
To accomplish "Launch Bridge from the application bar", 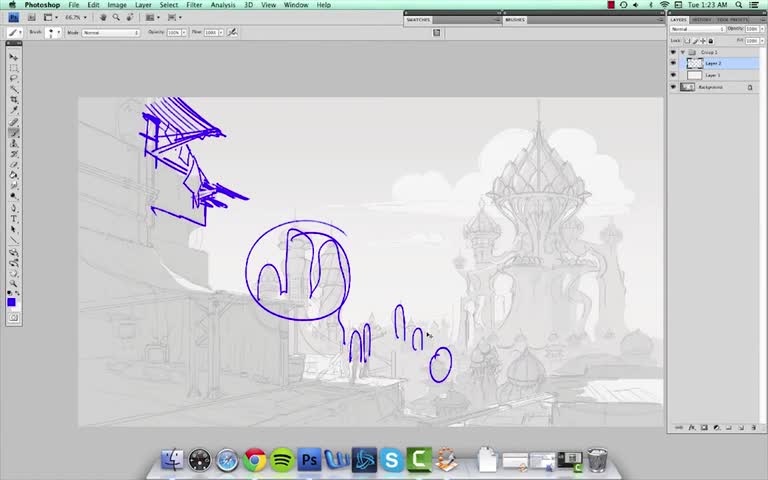I will click(x=31, y=17).
